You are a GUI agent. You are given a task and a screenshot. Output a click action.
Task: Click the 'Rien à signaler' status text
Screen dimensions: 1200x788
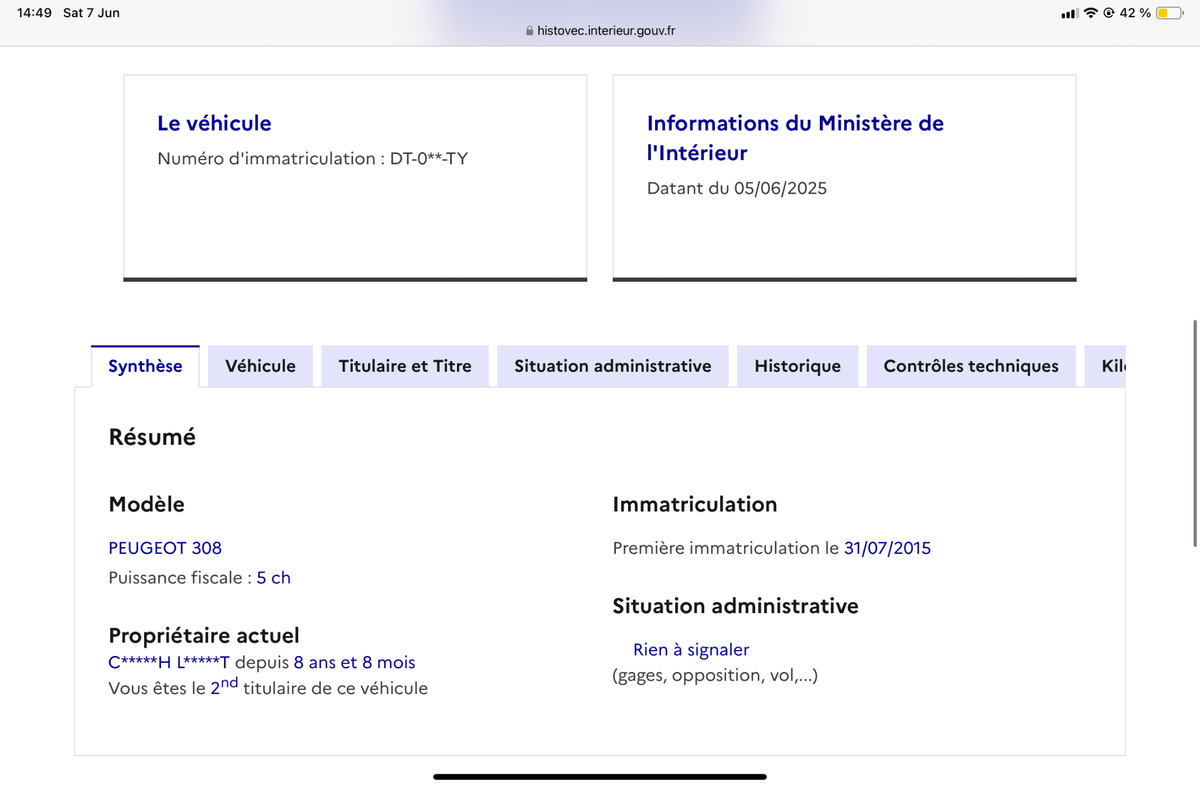pos(691,650)
